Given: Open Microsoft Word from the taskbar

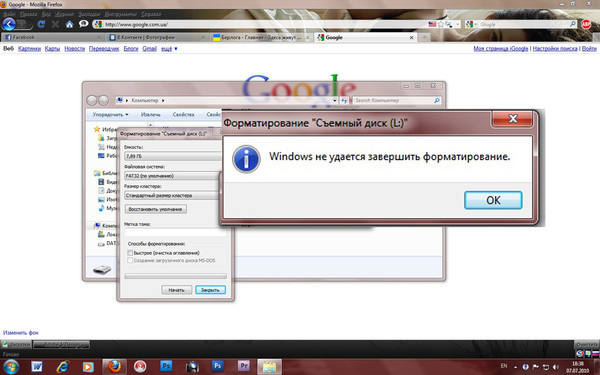Looking at the screenshot, I should pos(37,367).
